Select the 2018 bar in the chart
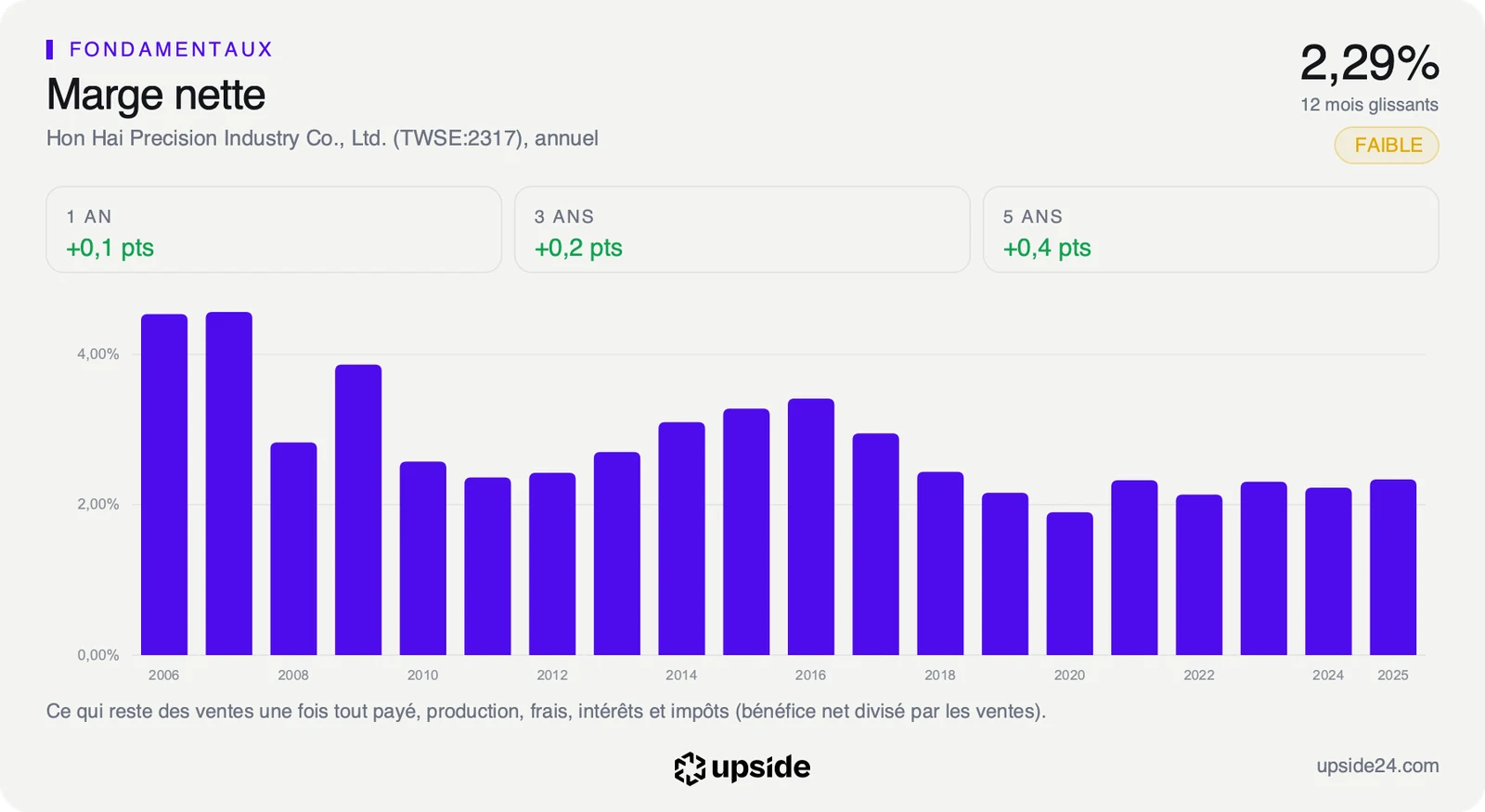 (x=940, y=563)
